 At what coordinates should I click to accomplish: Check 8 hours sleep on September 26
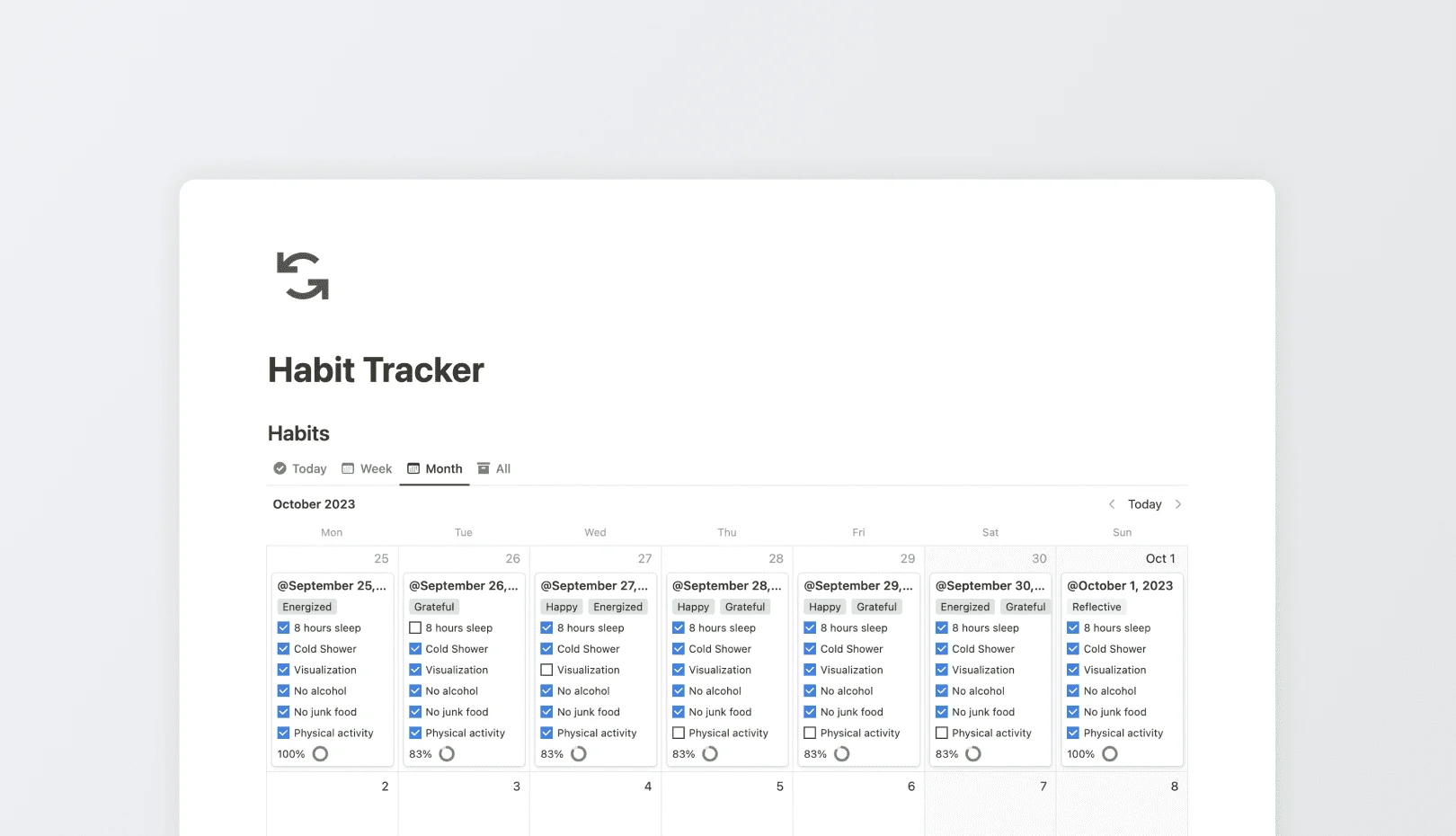coord(414,627)
